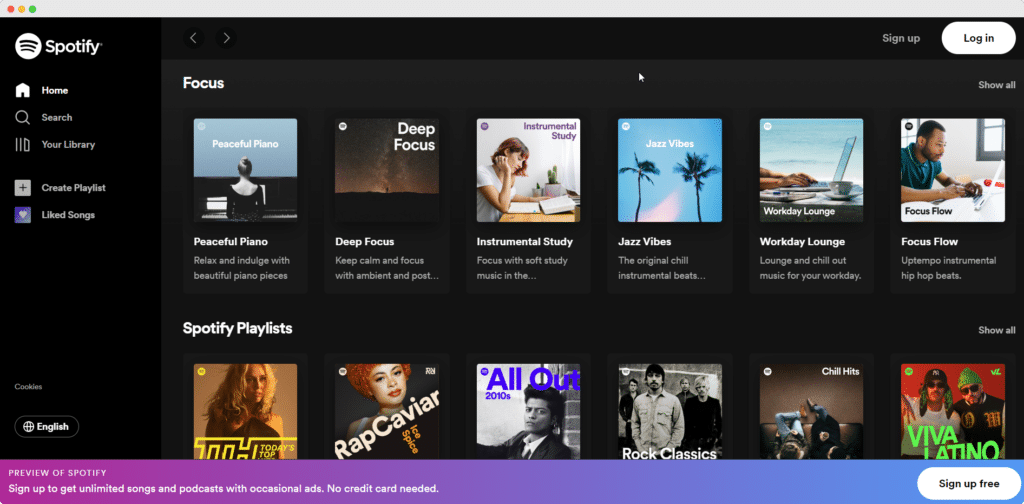
Task: Click the Sign up link at top
Action: click(900, 38)
